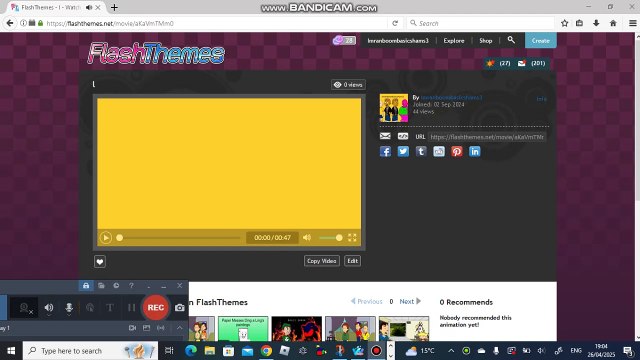
Task: Go back in the browser
Action: [10, 23]
